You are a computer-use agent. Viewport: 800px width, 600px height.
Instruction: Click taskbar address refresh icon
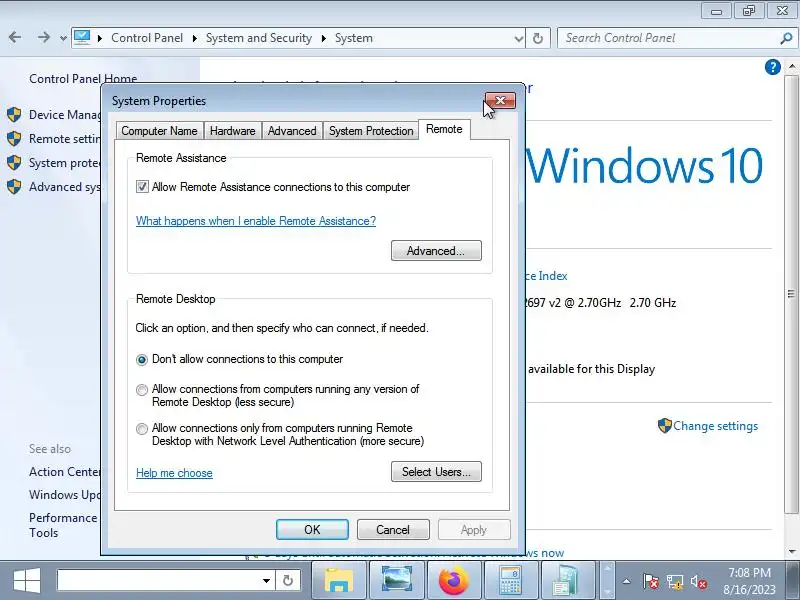288,581
